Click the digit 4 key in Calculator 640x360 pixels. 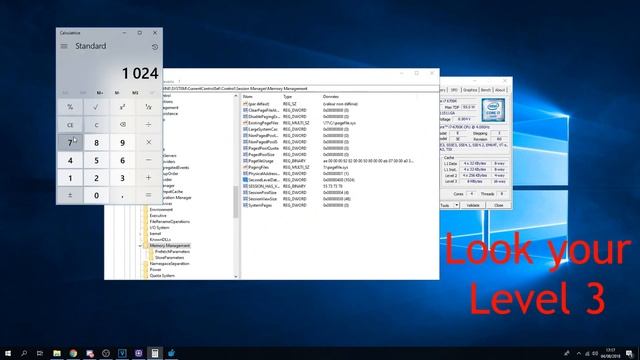(70, 160)
